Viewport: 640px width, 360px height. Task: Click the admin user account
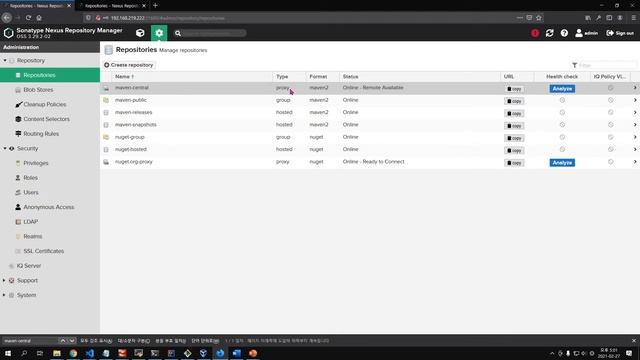pos(587,33)
